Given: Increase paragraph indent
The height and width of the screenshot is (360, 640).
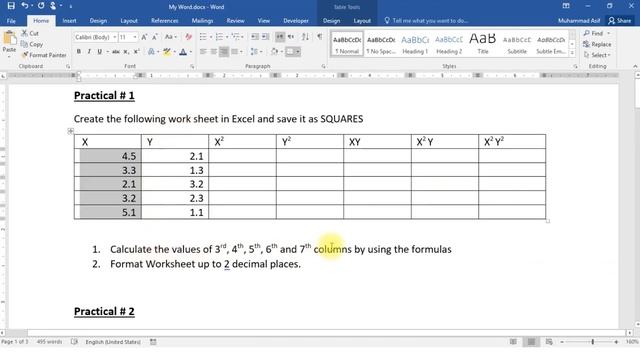Looking at the screenshot, I should click(265, 37).
